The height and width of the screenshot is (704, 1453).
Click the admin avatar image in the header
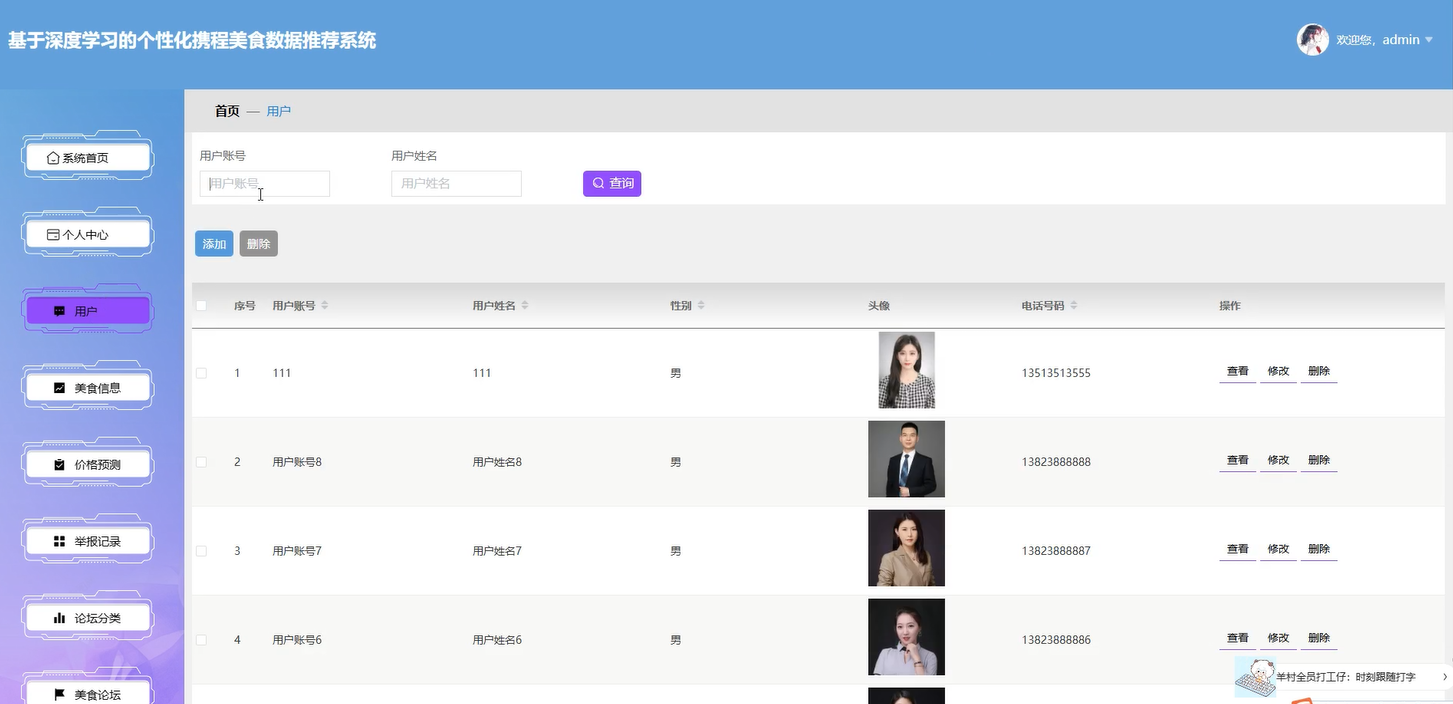tap(1312, 40)
